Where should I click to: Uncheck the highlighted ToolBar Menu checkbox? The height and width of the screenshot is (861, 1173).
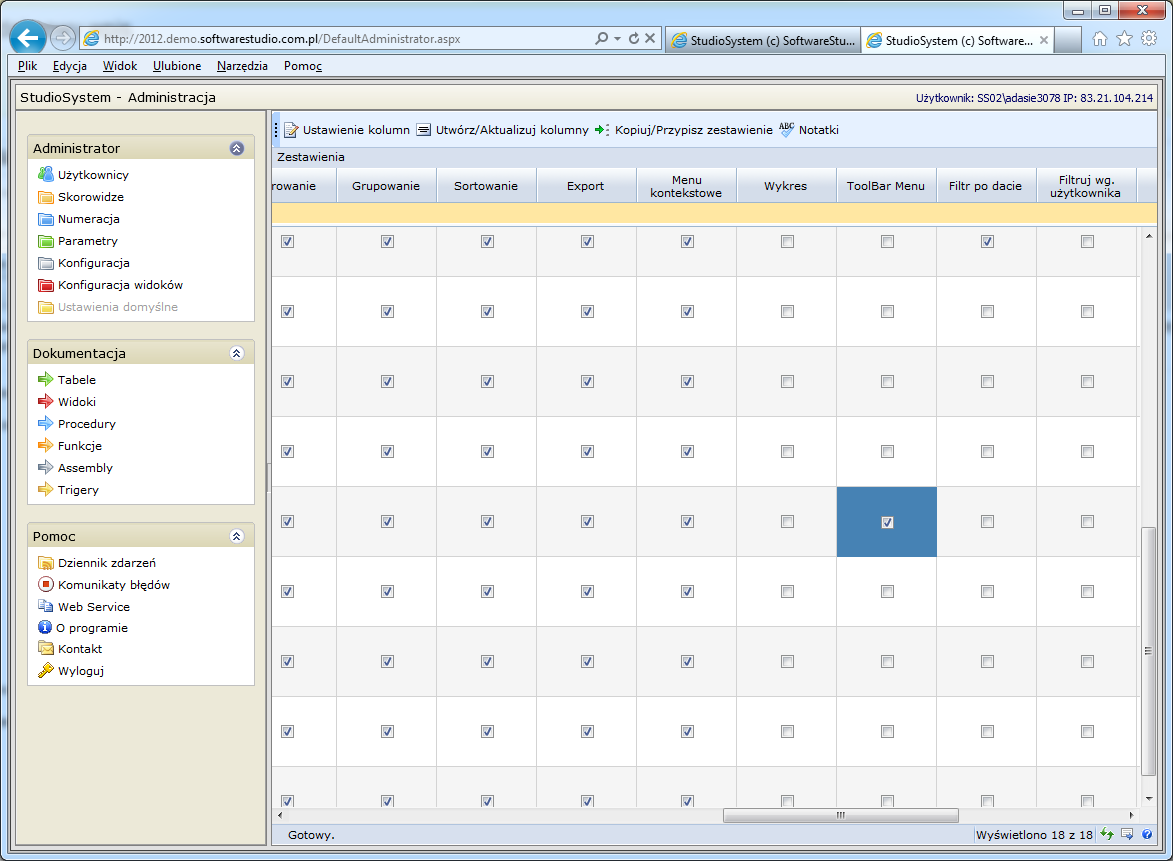click(887, 522)
